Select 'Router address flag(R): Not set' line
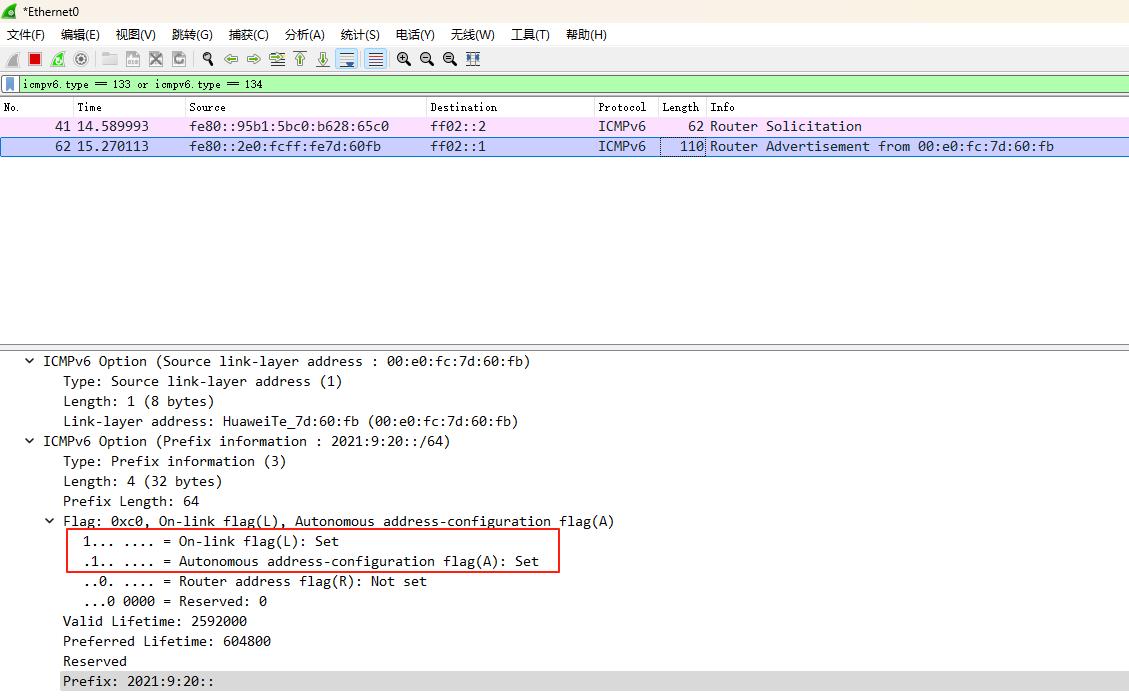 tap(255, 582)
